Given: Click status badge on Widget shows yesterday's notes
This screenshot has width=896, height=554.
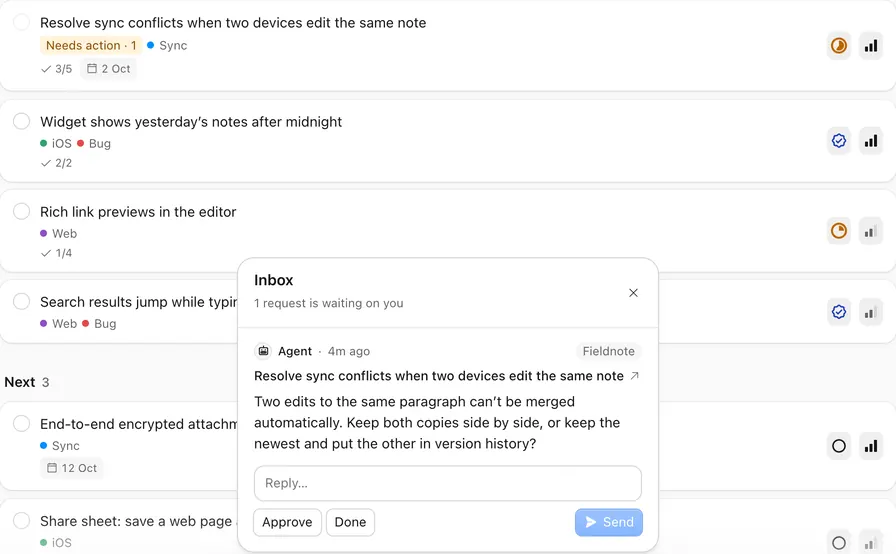Looking at the screenshot, I should tap(838, 140).
